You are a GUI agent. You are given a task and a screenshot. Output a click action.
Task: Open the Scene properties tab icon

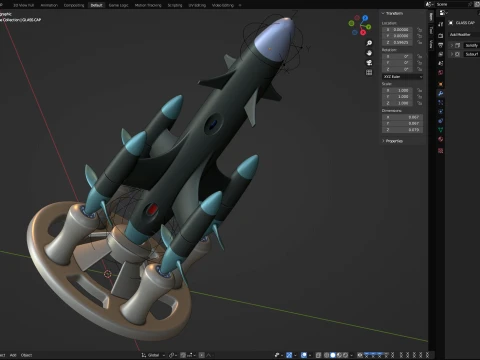(441, 63)
